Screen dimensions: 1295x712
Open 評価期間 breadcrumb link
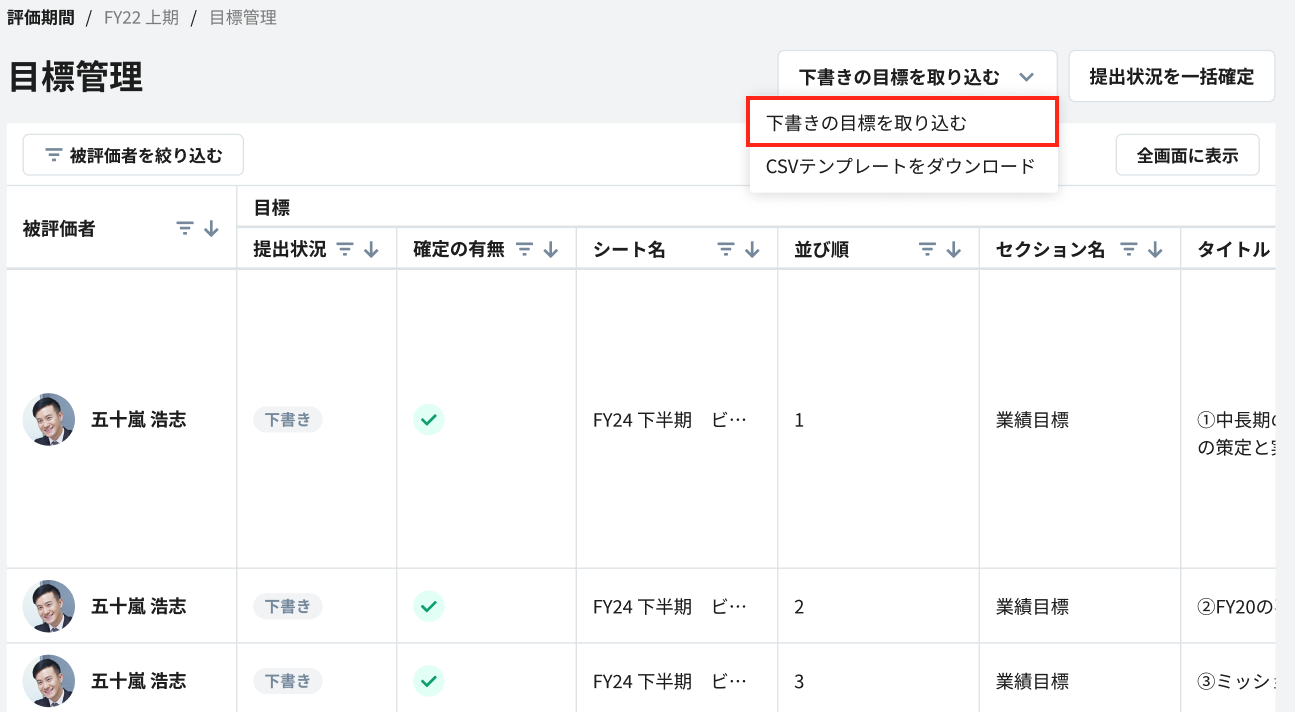[41, 18]
